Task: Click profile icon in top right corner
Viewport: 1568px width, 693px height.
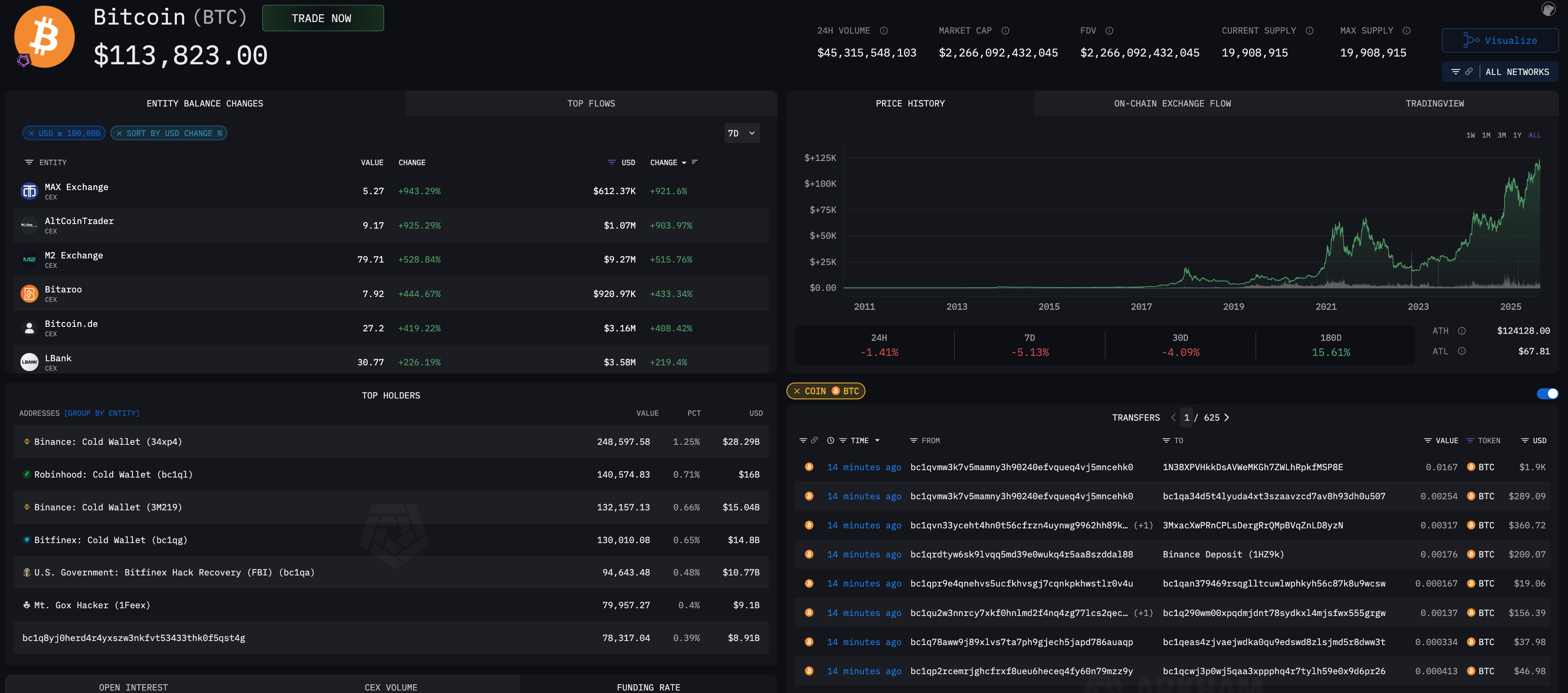Action: [1548, 9]
